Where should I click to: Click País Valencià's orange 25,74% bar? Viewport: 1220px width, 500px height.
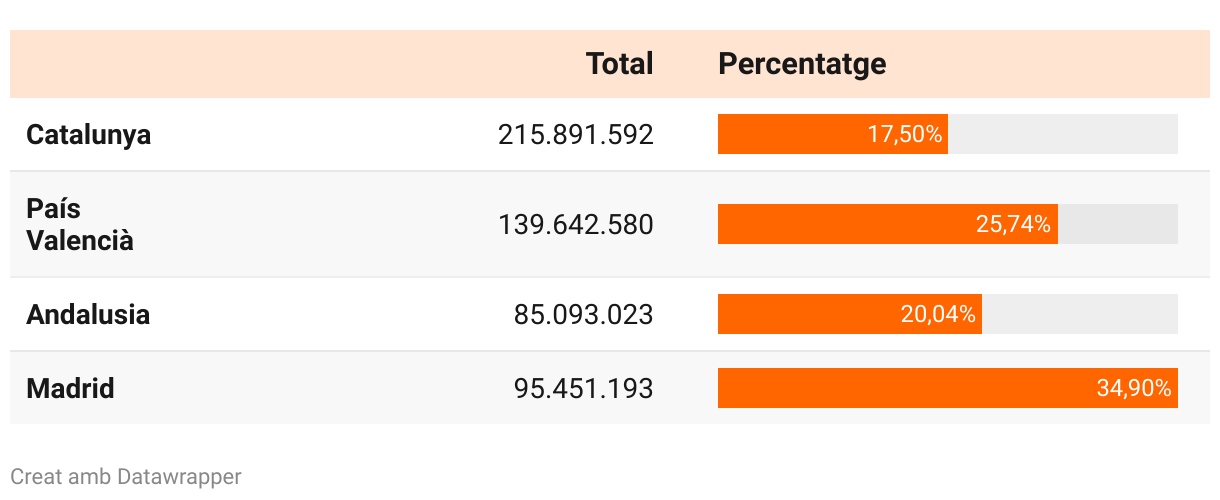pos(840,224)
